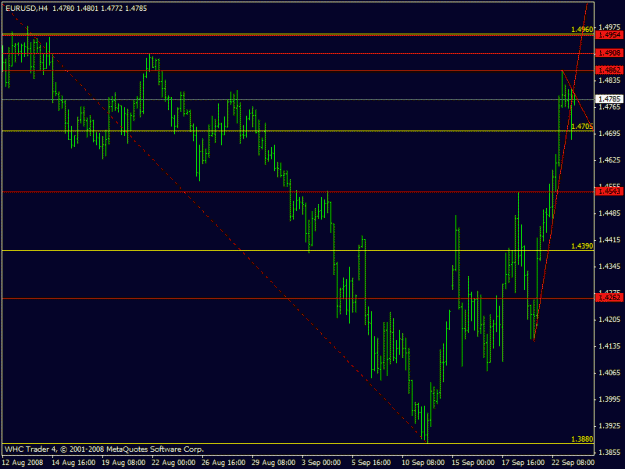
Task: Select the red 1.4908 price level tag
Action: 609,53
